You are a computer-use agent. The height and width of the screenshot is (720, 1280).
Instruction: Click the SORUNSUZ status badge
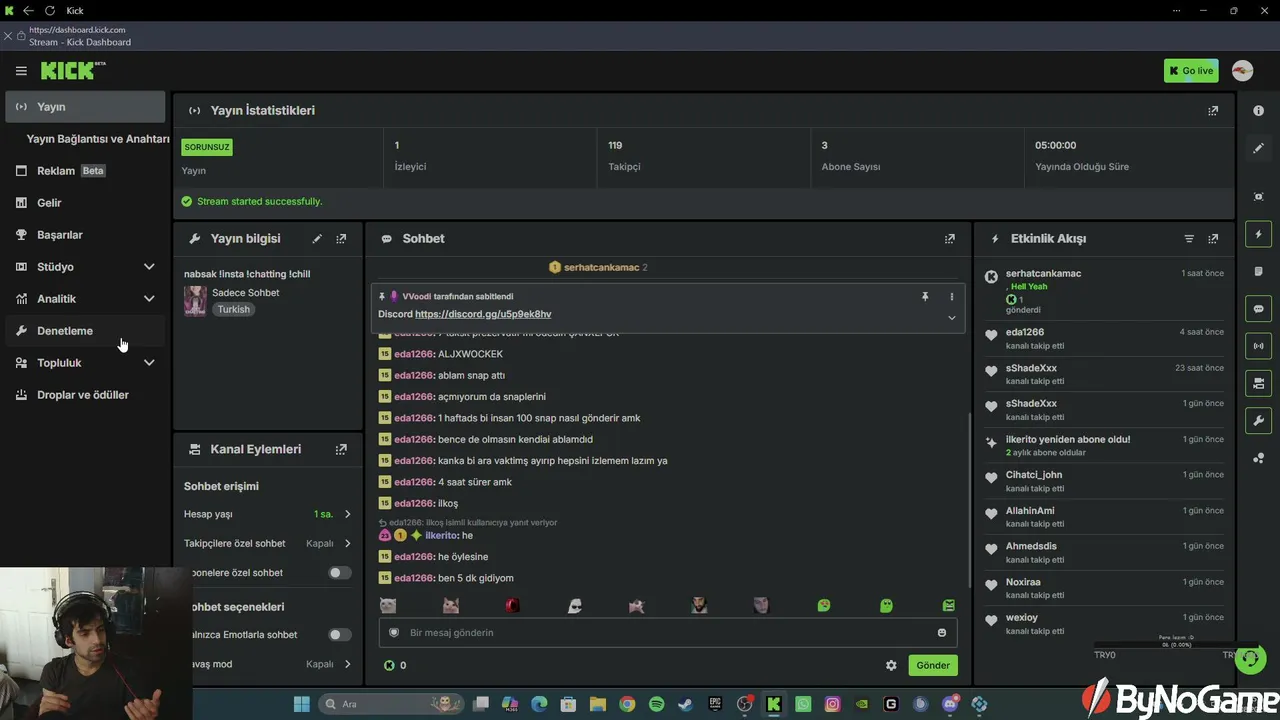207,147
